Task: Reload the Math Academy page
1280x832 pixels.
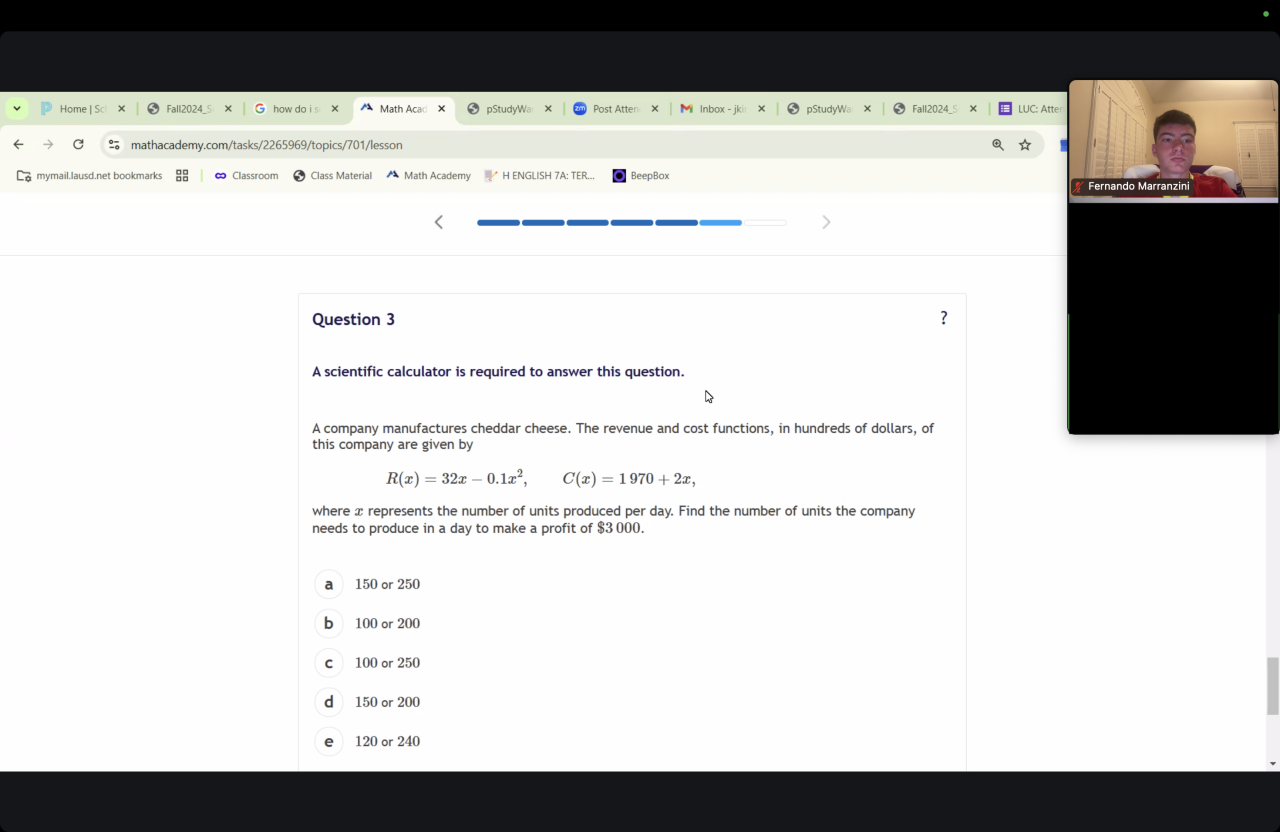Action: pyautogui.click(x=78, y=145)
